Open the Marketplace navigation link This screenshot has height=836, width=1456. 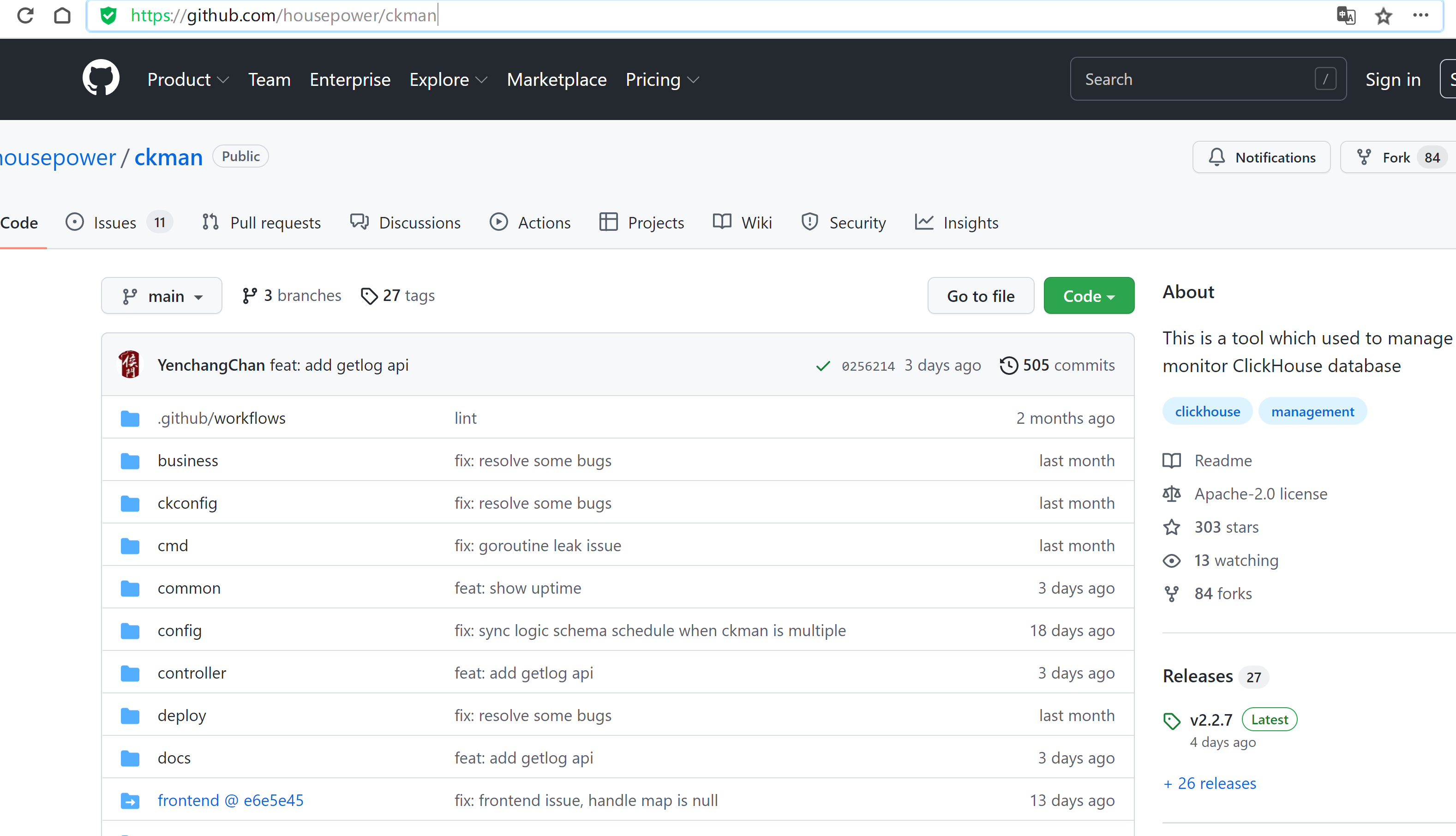[557, 79]
